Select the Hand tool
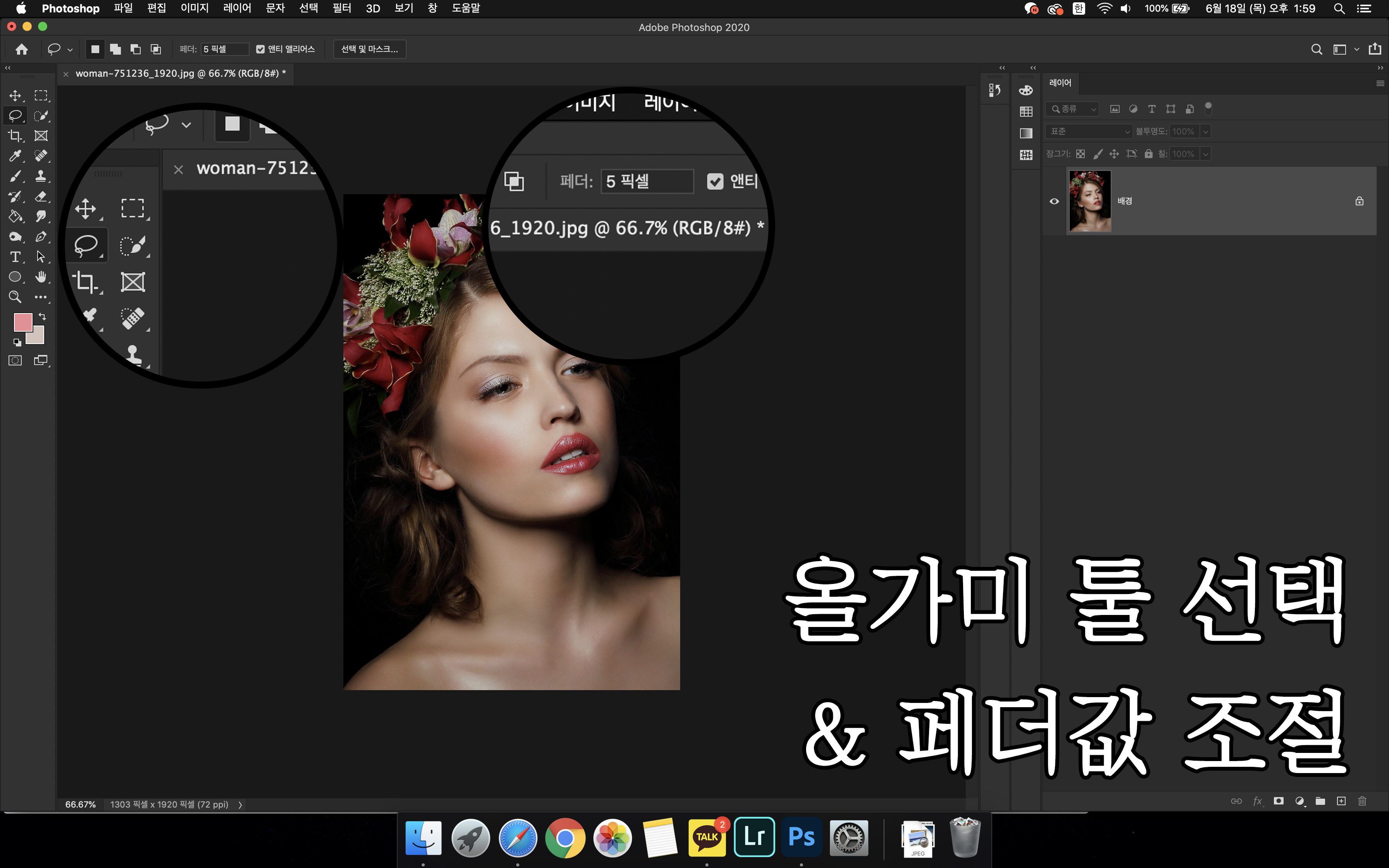 (41, 277)
